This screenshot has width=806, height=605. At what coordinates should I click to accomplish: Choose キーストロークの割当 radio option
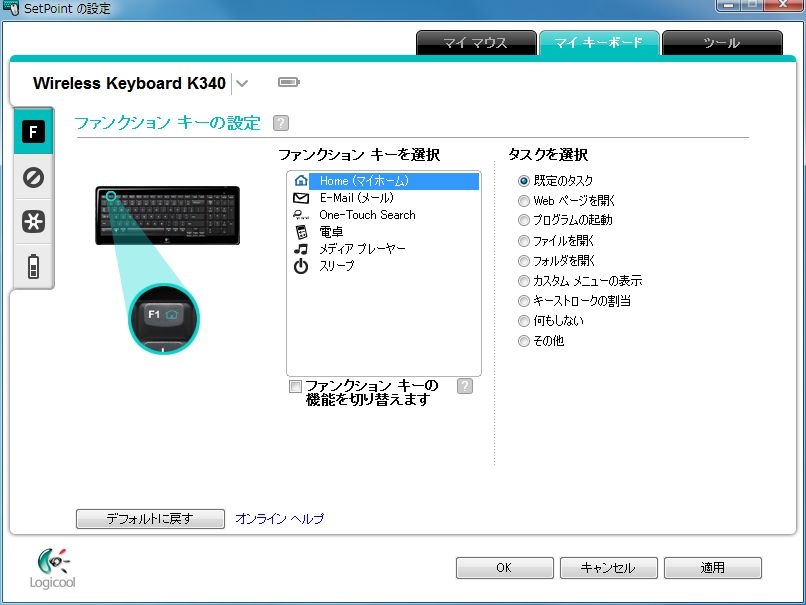click(x=524, y=301)
